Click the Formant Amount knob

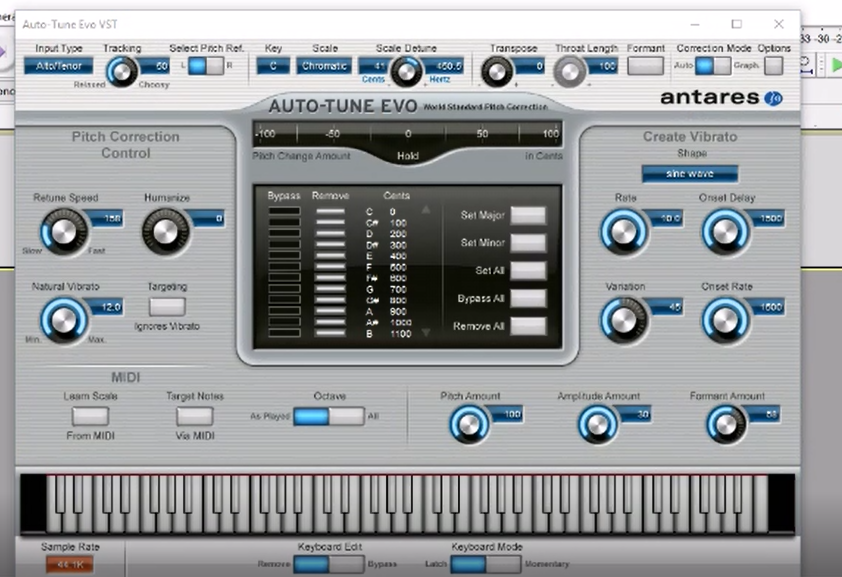point(726,425)
